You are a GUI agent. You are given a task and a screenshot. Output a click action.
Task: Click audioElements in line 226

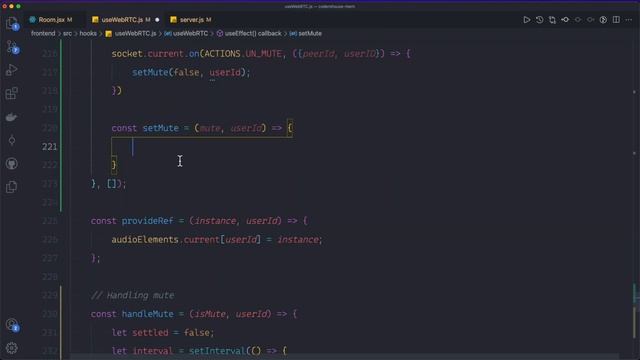tap(145, 240)
